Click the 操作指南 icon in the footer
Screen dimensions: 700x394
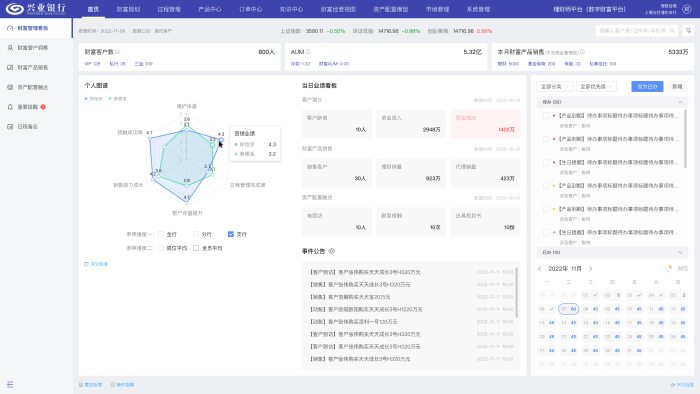click(113, 385)
